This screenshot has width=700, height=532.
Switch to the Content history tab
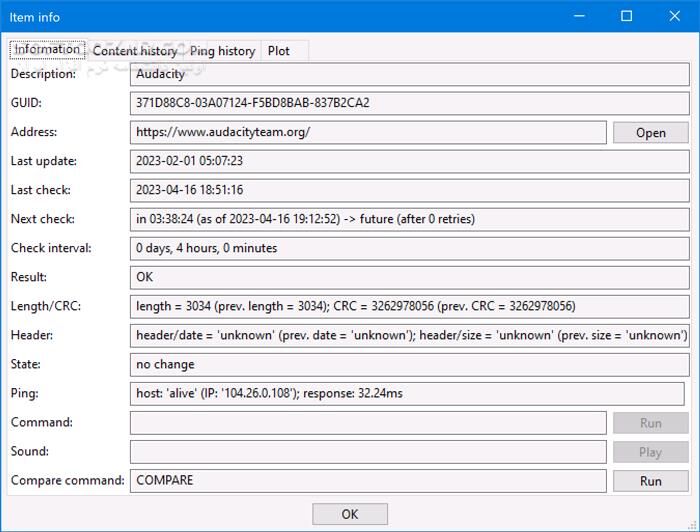(135, 50)
